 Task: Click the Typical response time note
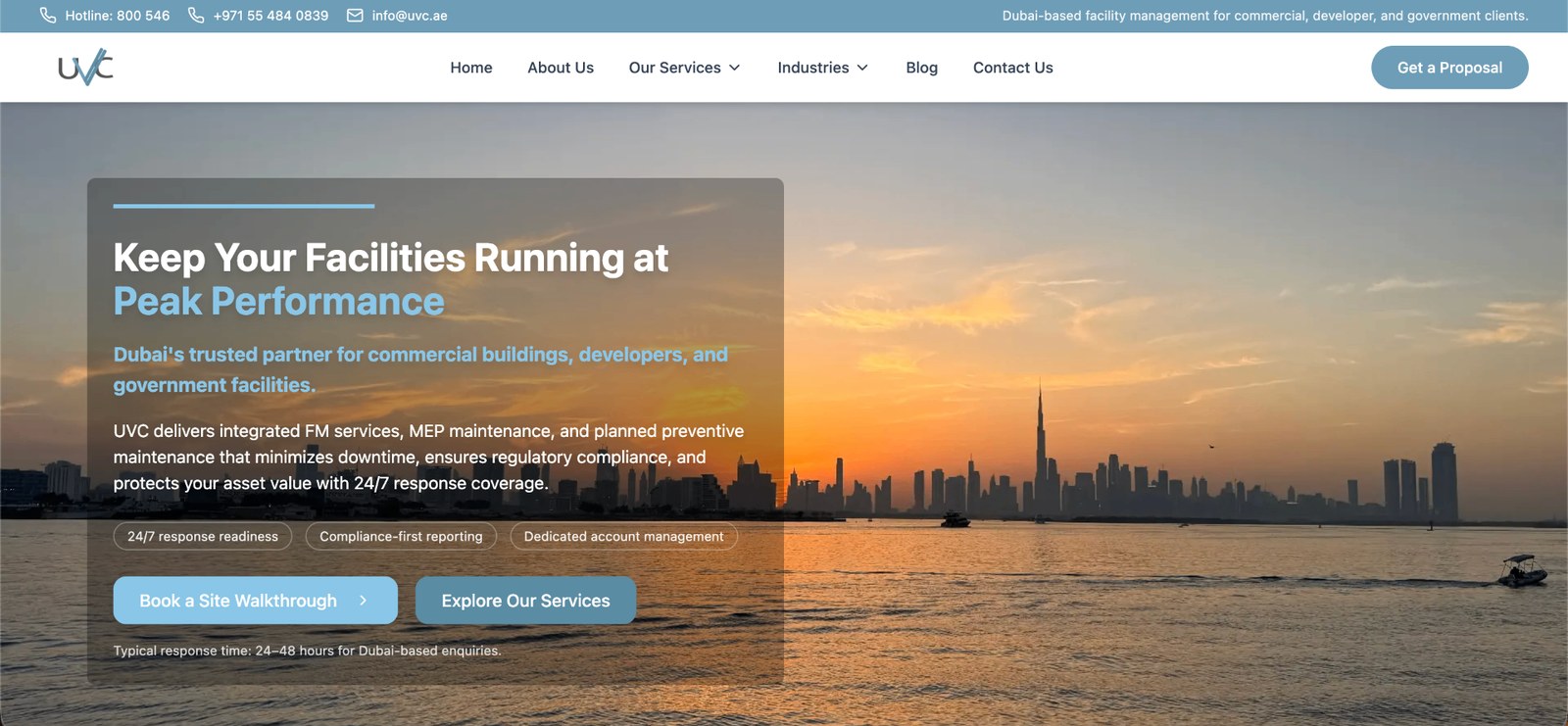click(x=307, y=651)
